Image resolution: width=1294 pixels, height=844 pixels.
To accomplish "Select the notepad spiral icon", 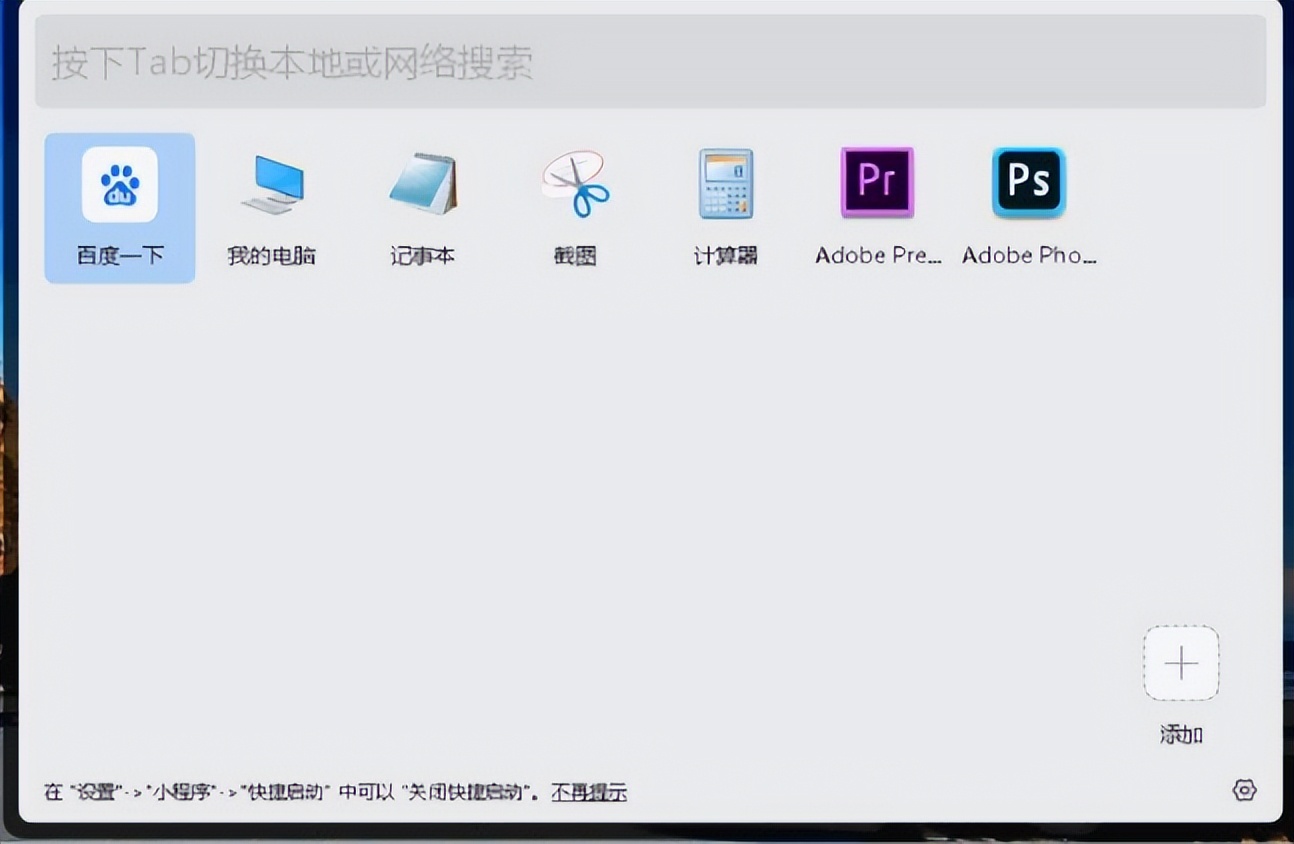I will tap(422, 185).
